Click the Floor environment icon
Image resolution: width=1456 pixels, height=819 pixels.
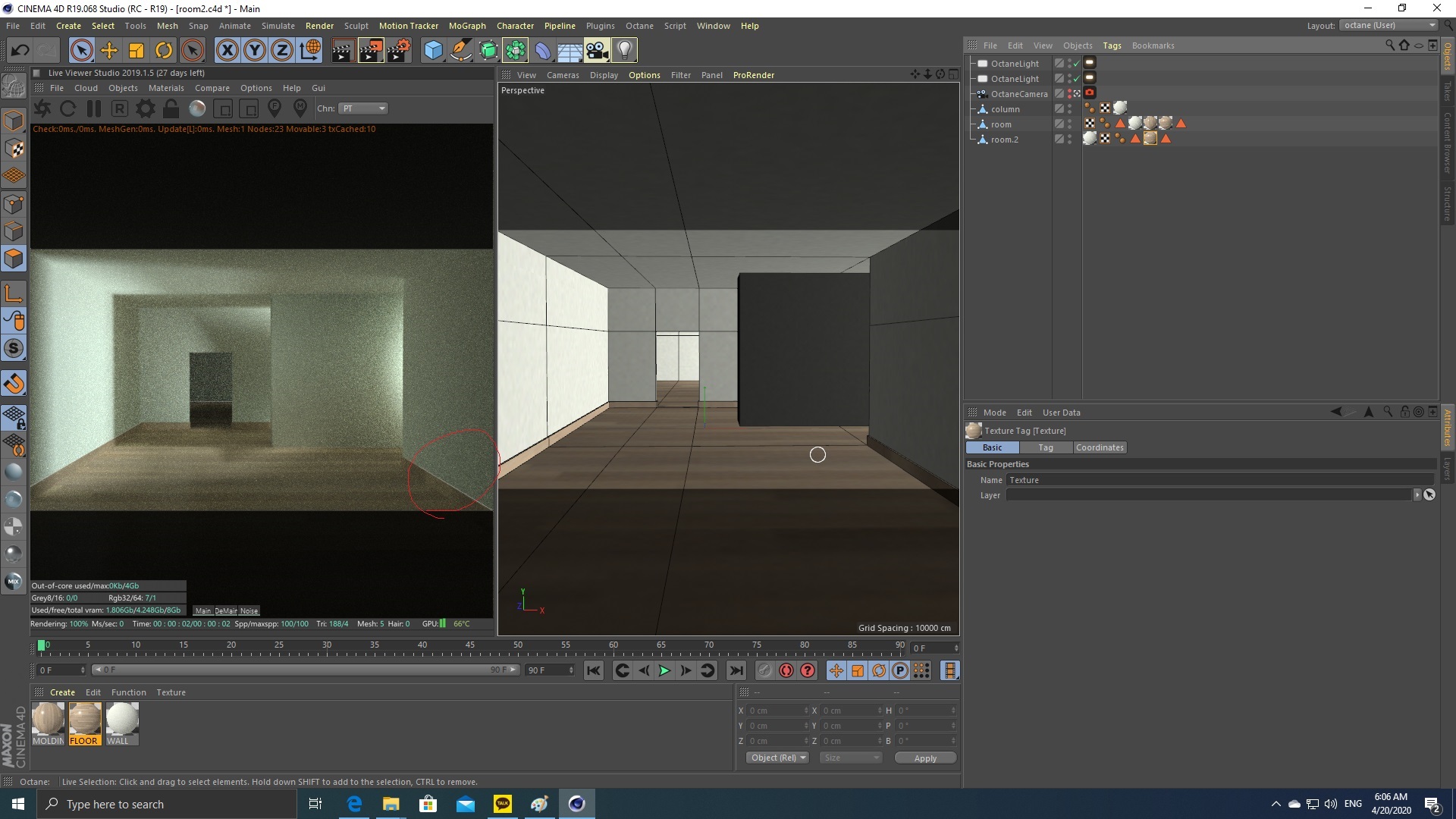(570, 51)
